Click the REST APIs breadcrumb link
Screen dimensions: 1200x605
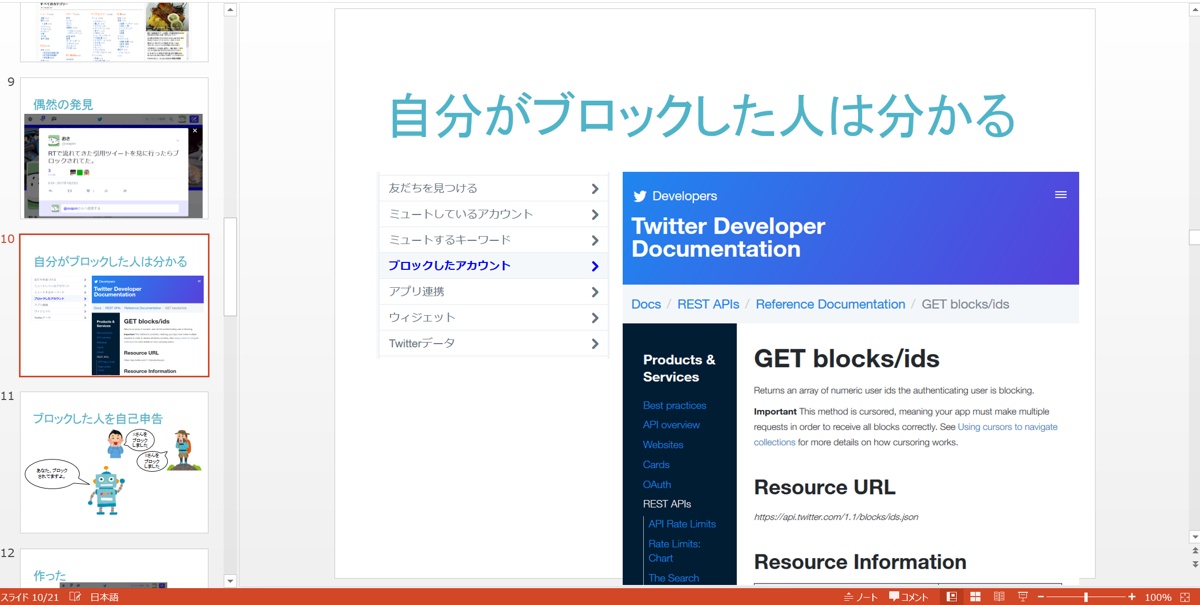click(708, 304)
